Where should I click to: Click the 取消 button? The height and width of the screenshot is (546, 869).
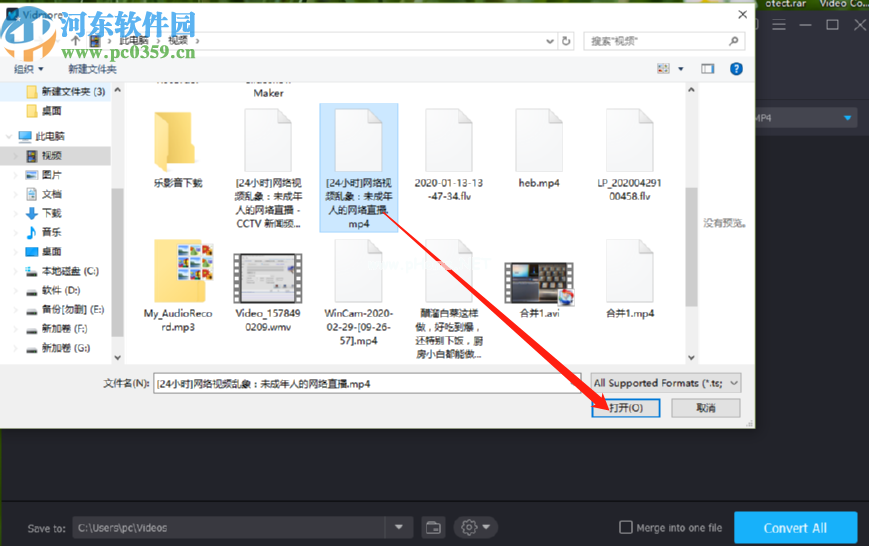click(x=706, y=408)
